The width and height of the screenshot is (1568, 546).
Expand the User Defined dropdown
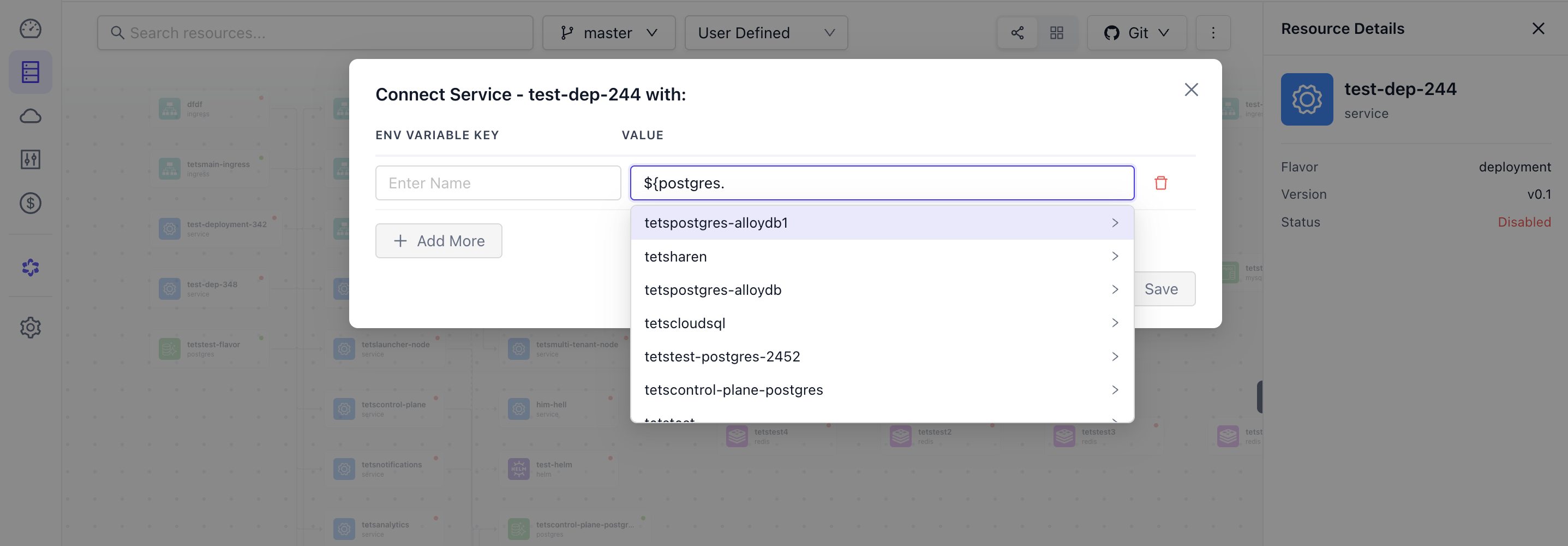[x=766, y=33]
